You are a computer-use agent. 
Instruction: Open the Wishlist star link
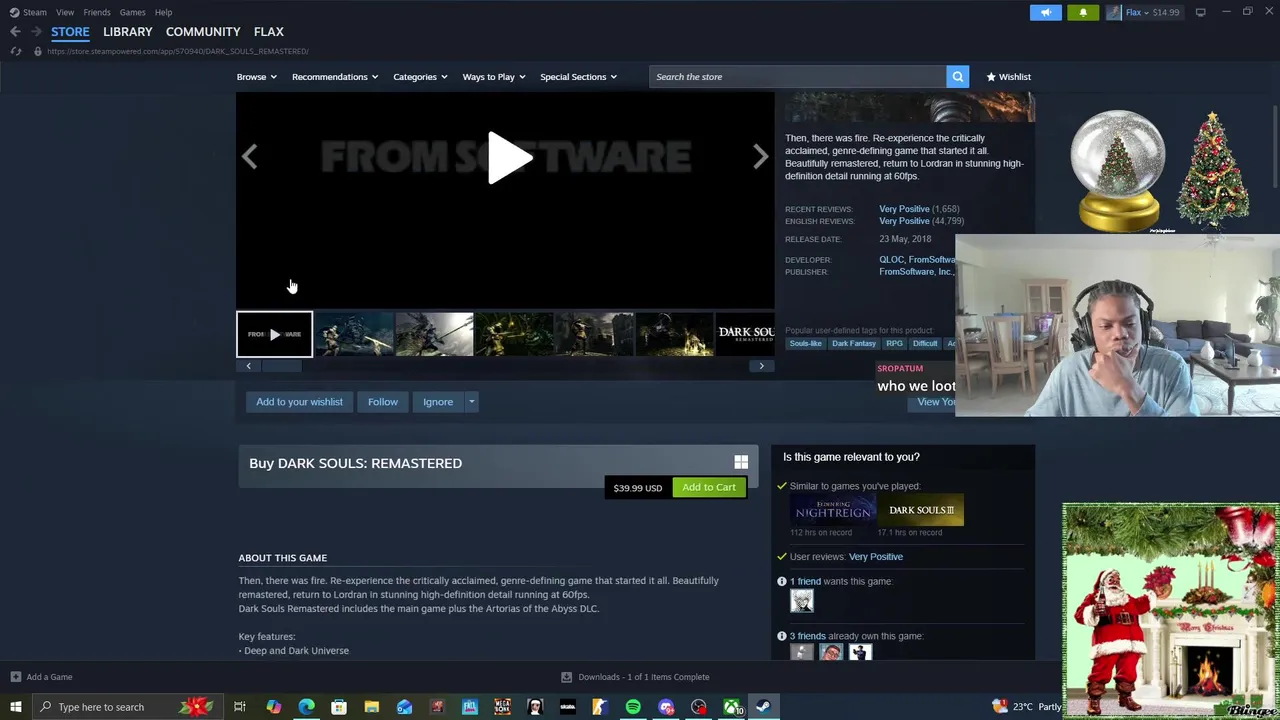1008,77
